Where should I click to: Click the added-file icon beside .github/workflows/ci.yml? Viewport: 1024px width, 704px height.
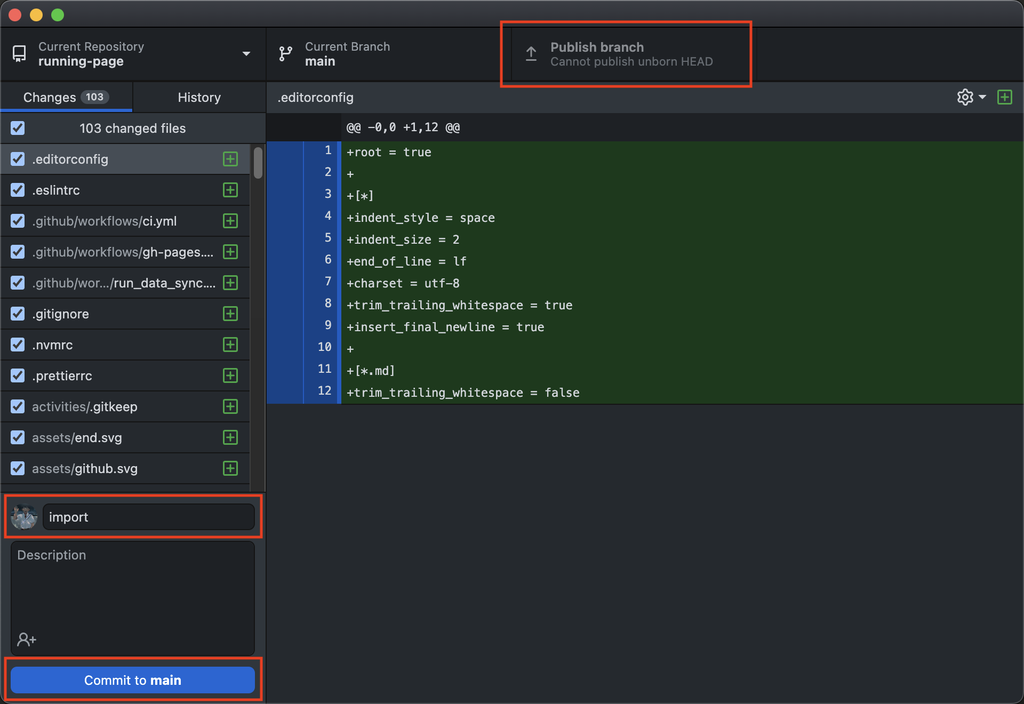[230, 220]
